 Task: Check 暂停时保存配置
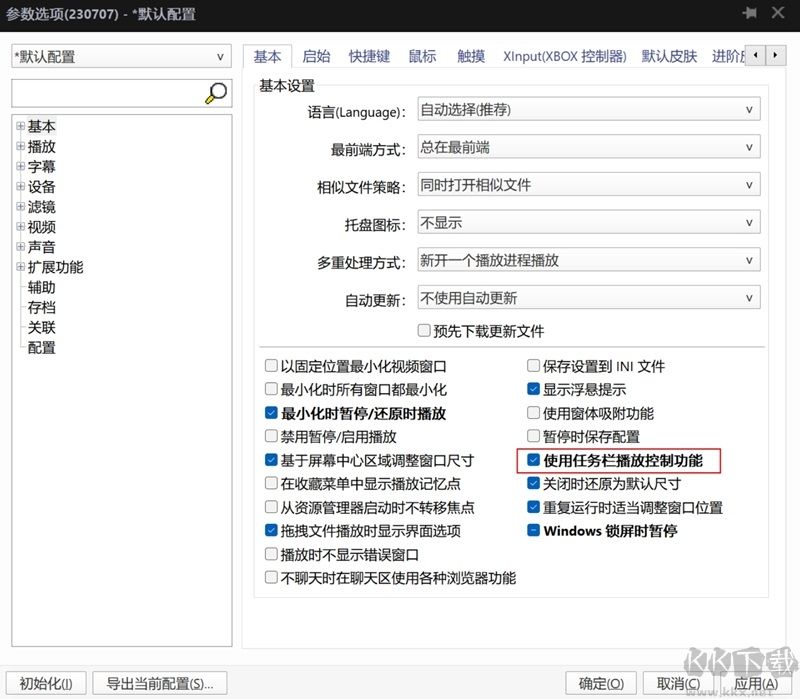pyautogui.click(x=533, y=436)
